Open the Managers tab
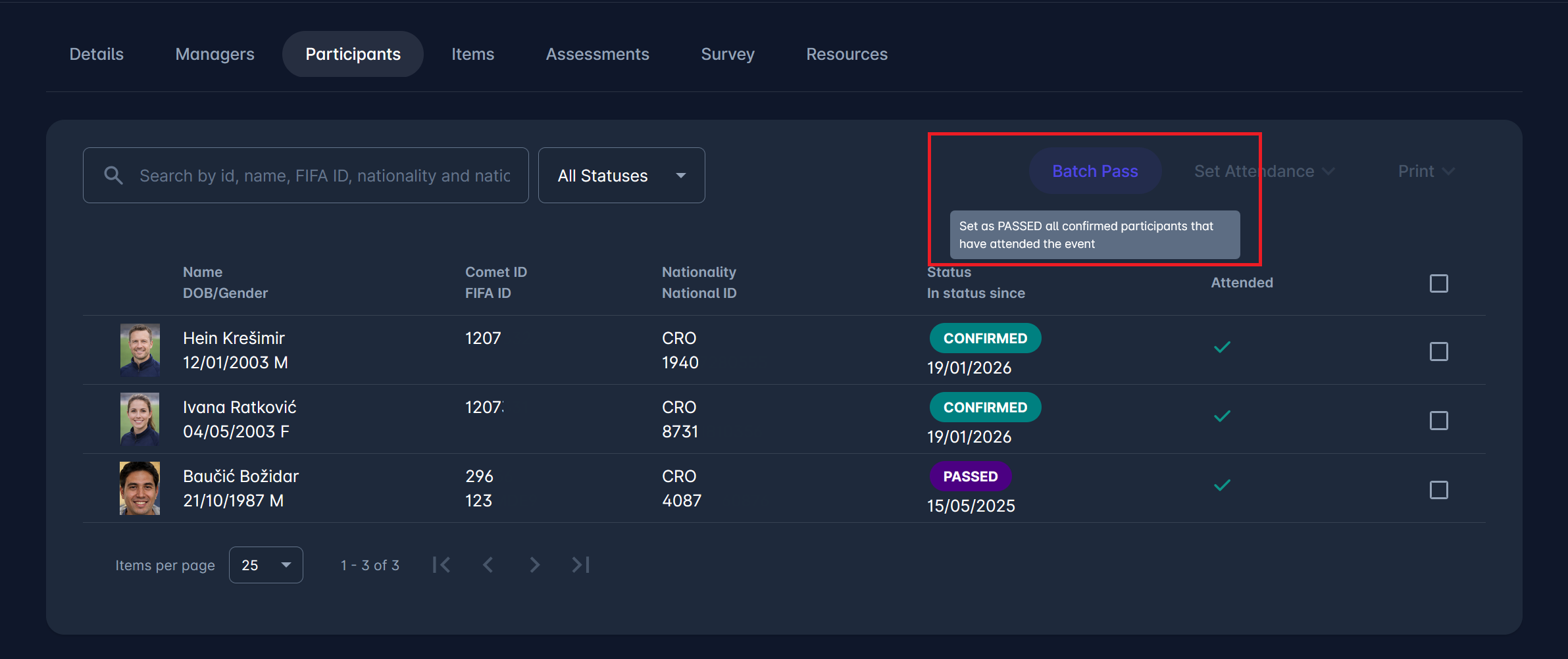 (215, 54)
